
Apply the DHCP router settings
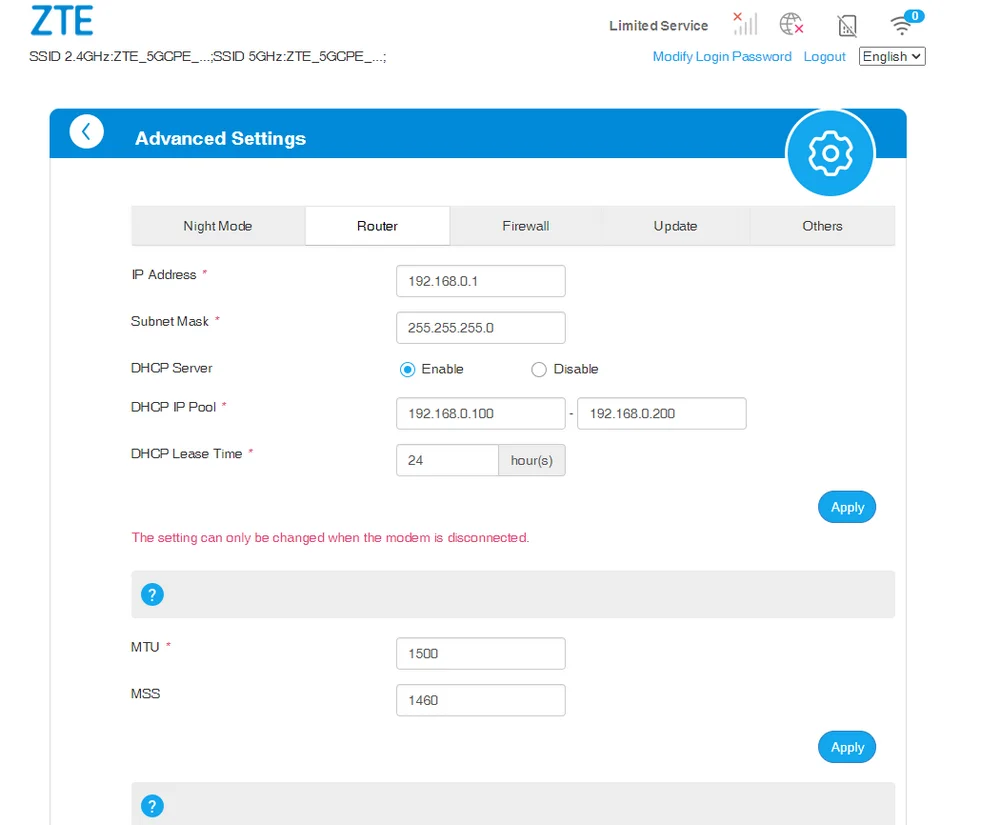coord(847,507)
